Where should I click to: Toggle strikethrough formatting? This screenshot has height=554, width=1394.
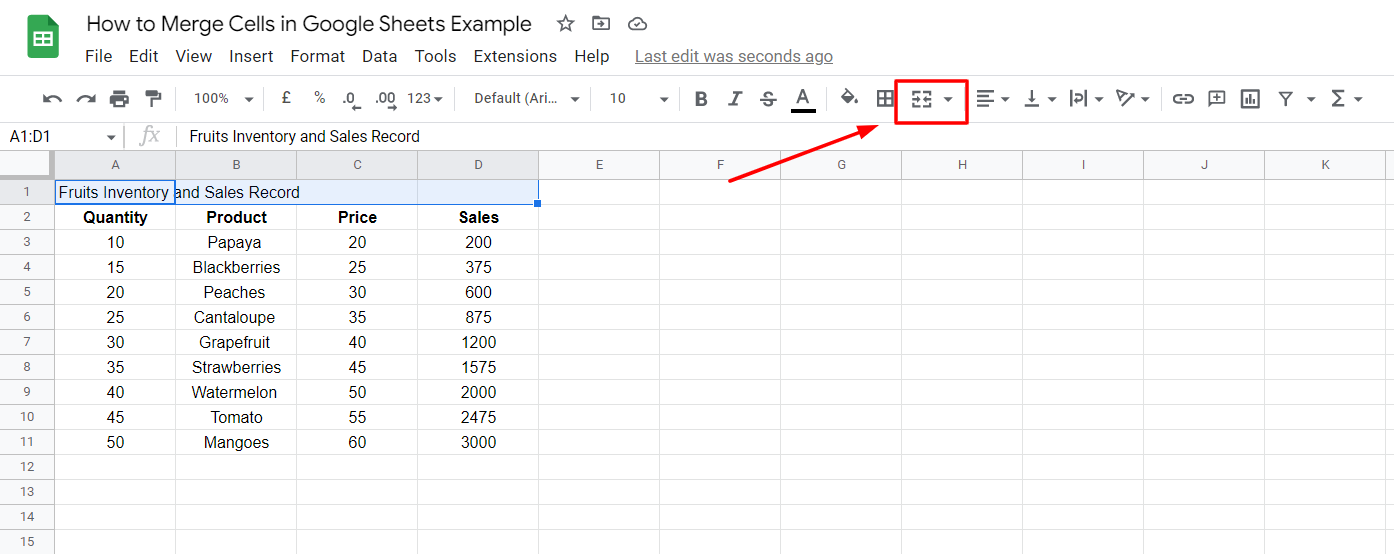pyautogui.click(x=768, y=99)
